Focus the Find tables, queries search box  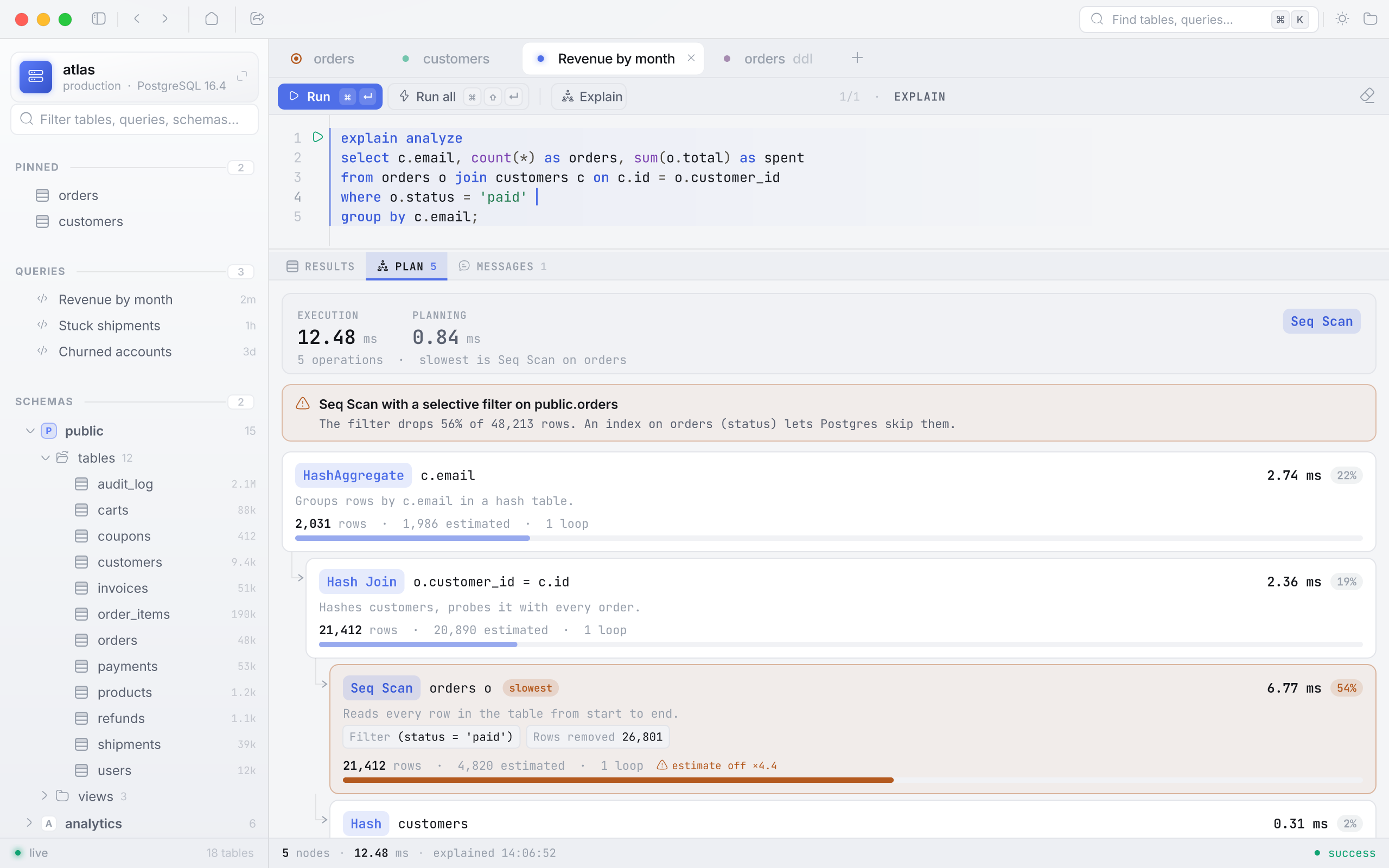(1199, 20)
